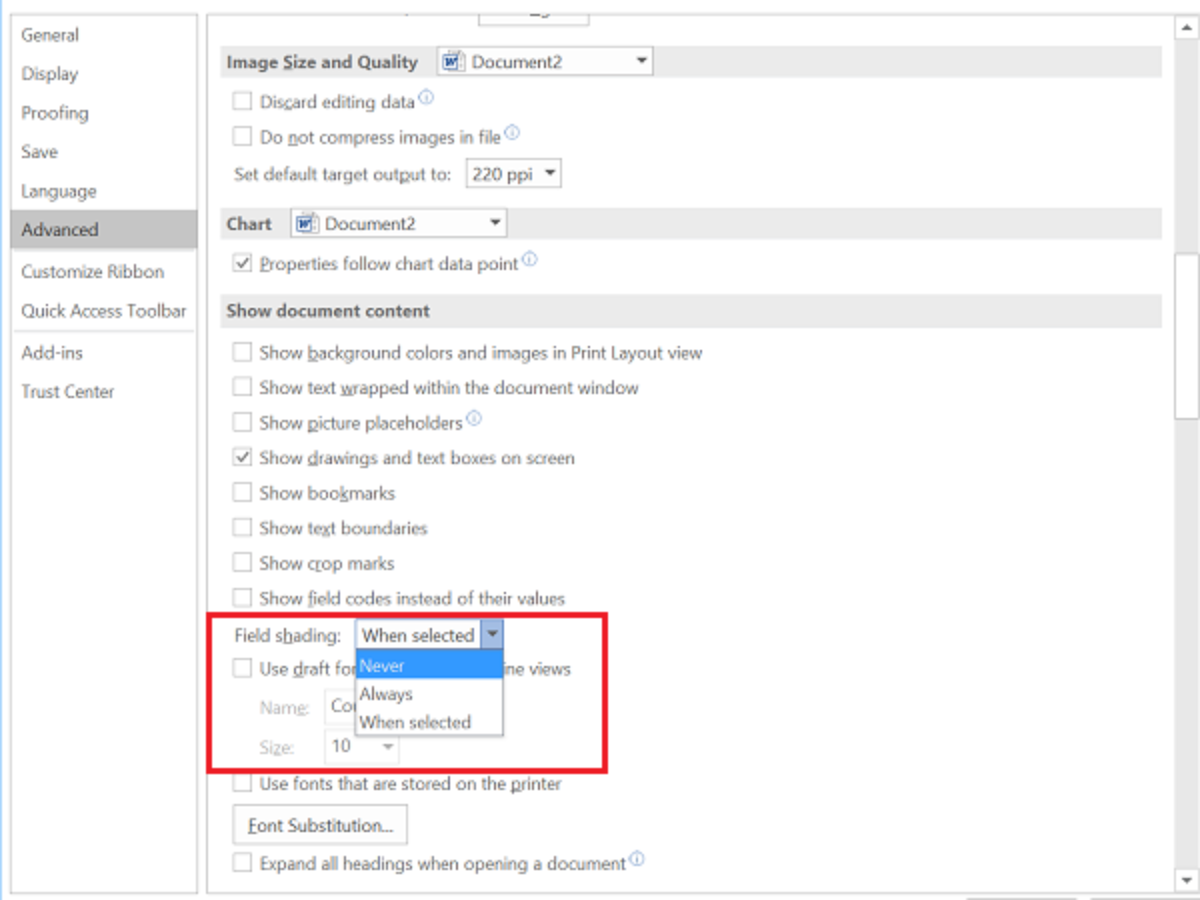Click Word document icon in Image Size dropdown

pyautogui.click(x=454, y=62)
